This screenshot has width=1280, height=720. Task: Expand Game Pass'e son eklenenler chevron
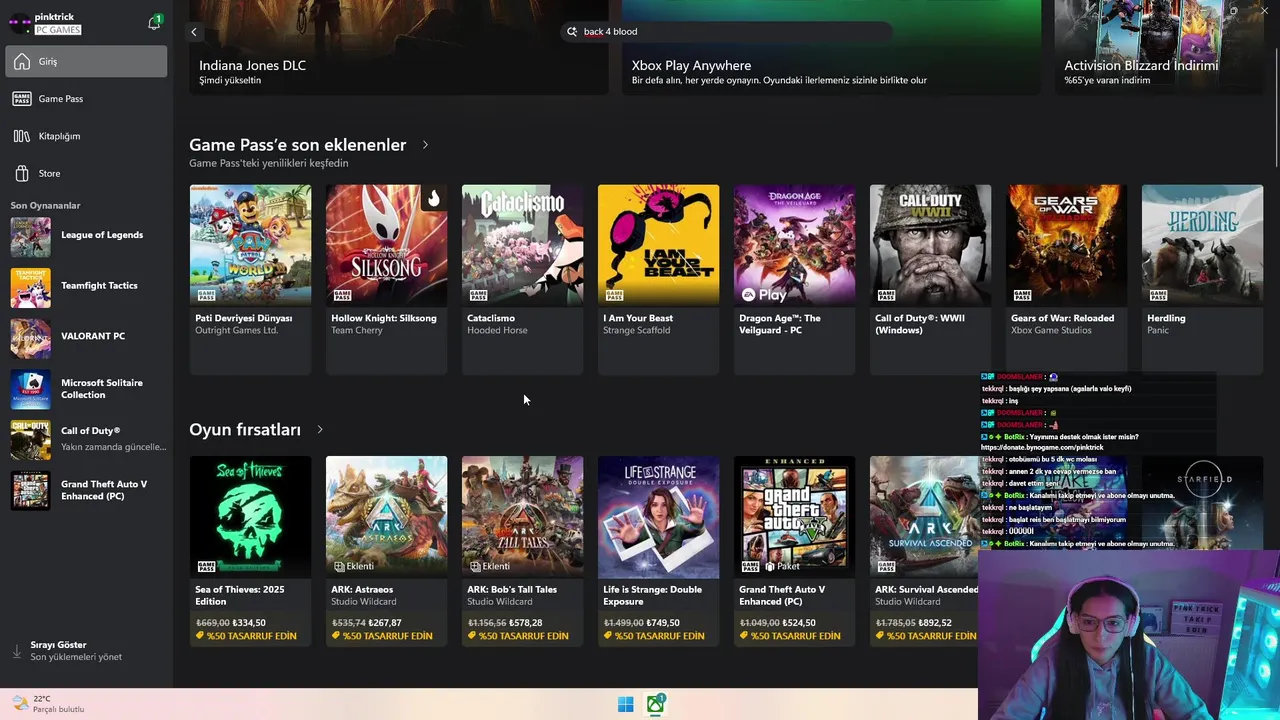tap(425, 145)
